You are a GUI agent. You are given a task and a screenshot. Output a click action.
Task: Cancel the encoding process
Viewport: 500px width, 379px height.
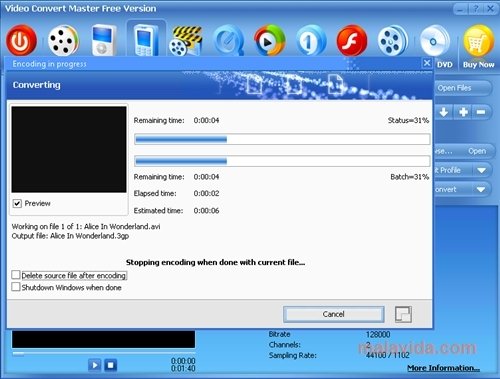[x=333, y=314]
